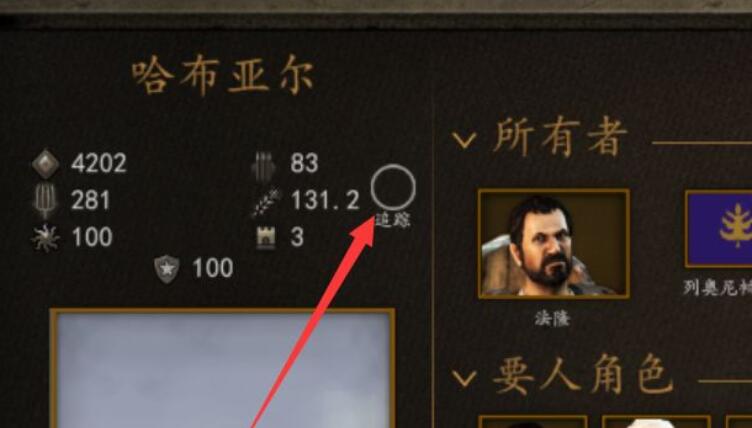Click the security shield star icon

167,269
